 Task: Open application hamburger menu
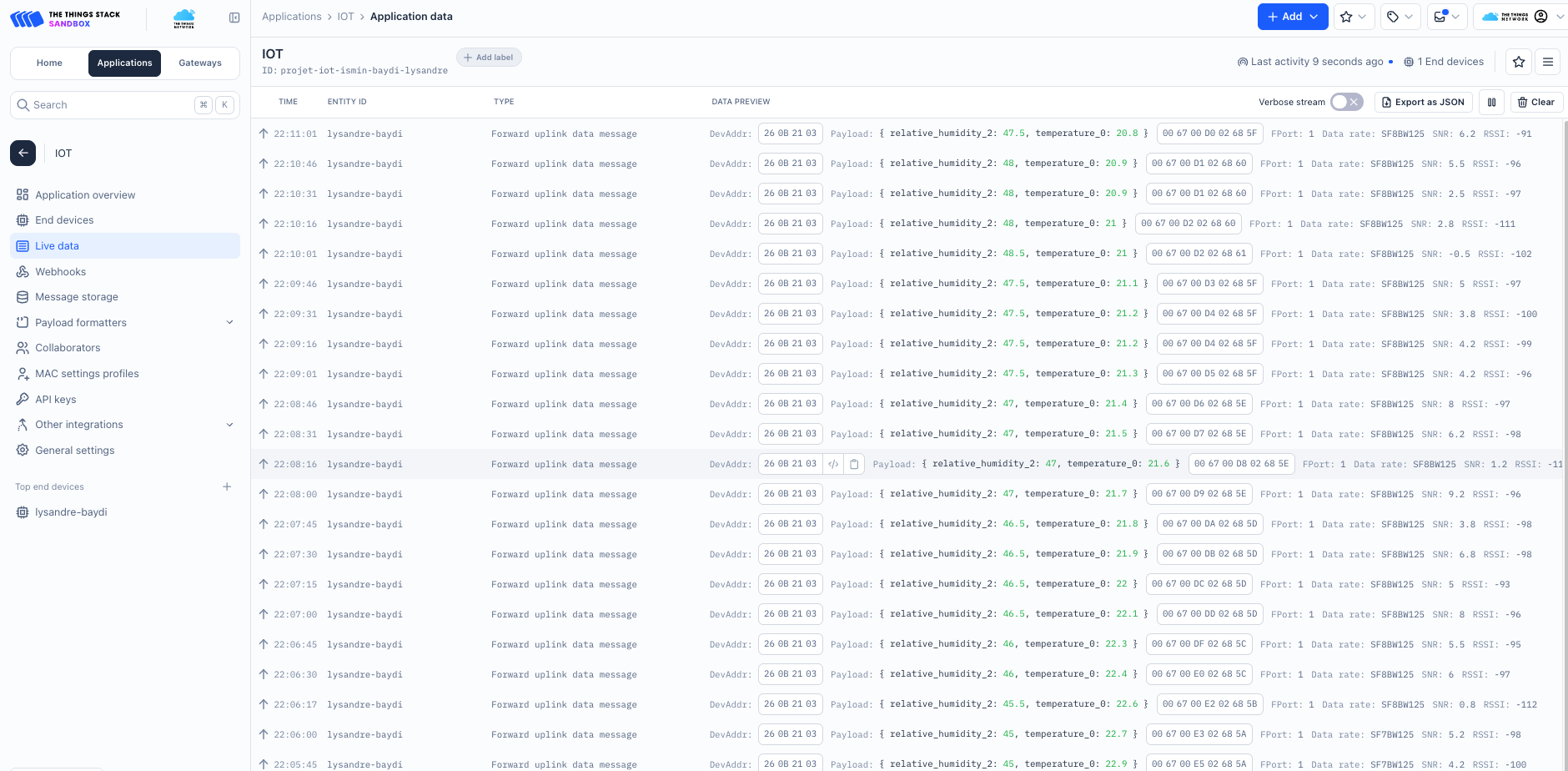click(x=1548, y=62)
